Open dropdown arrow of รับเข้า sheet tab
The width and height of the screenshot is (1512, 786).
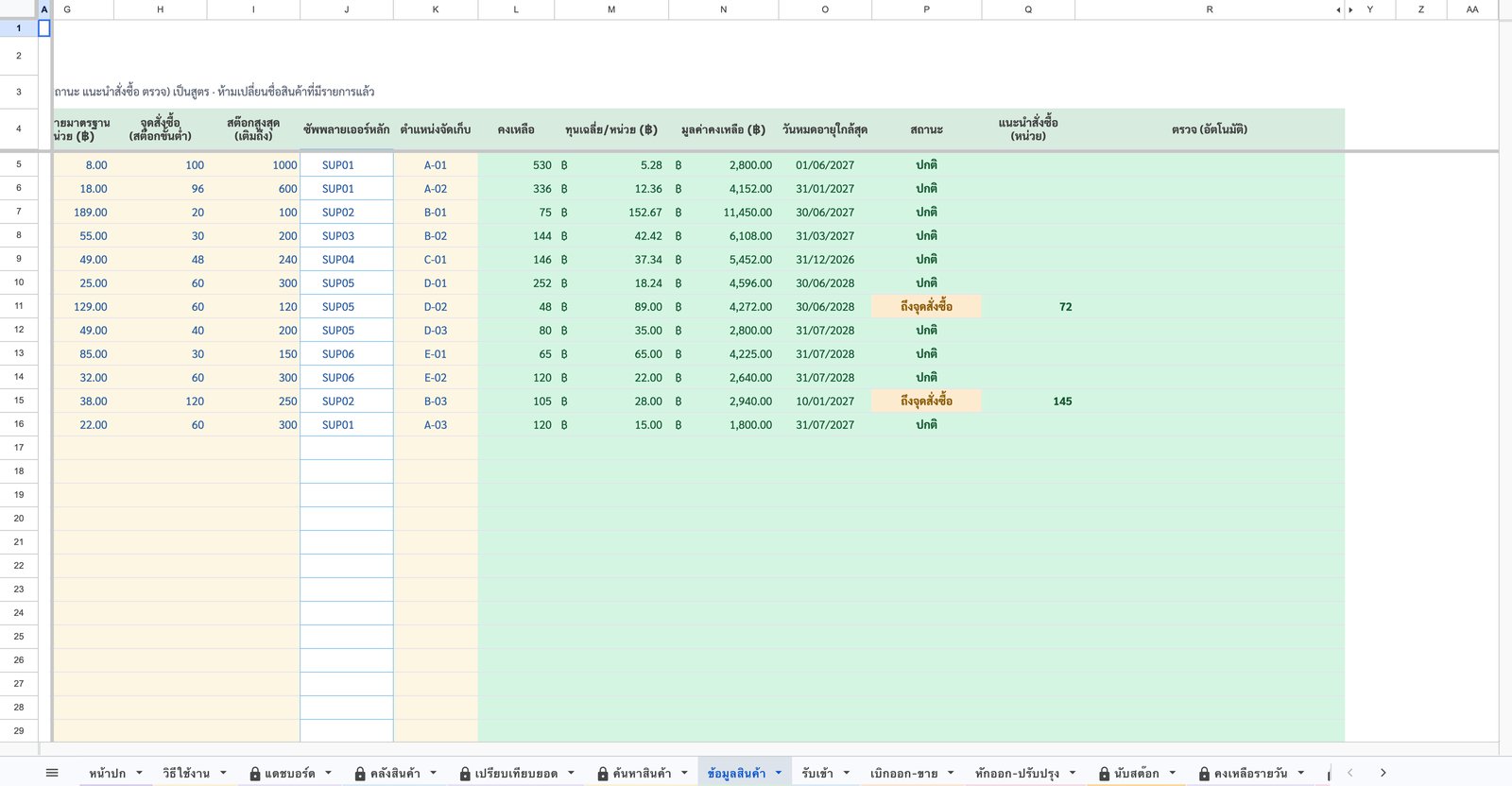tap(846, 773)
